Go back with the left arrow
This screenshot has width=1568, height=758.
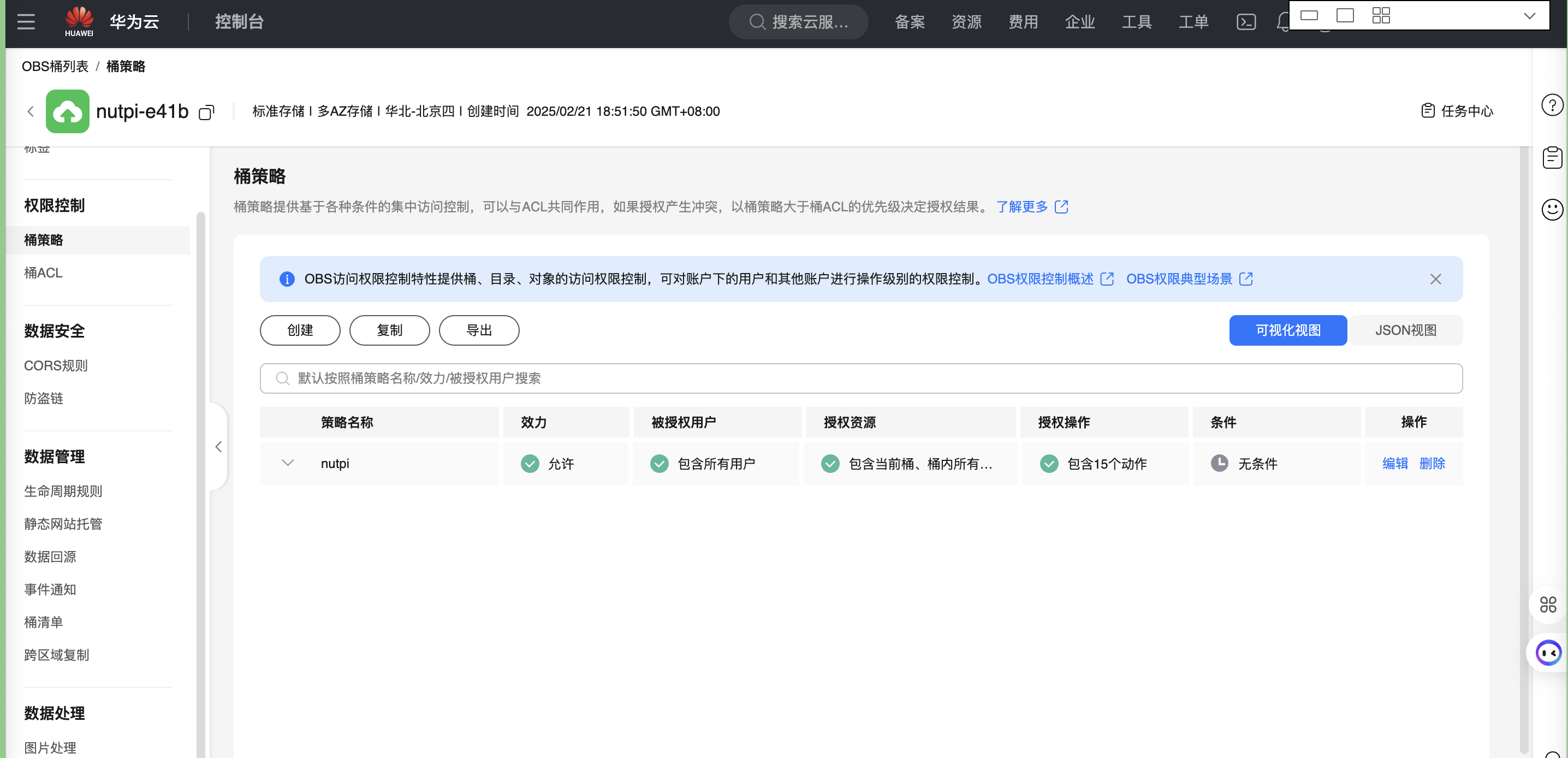pos(31,111)
